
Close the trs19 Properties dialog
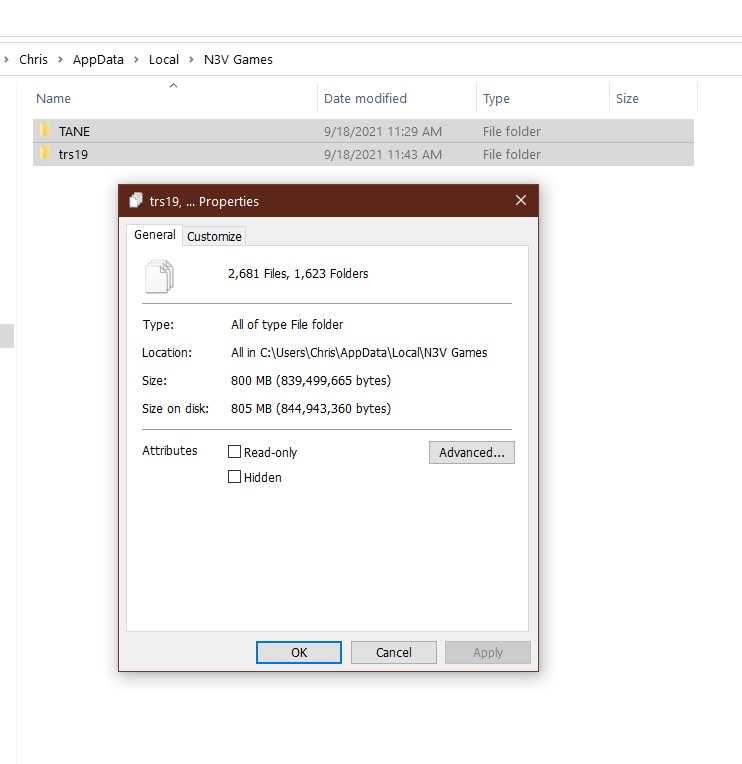point(521,200)
